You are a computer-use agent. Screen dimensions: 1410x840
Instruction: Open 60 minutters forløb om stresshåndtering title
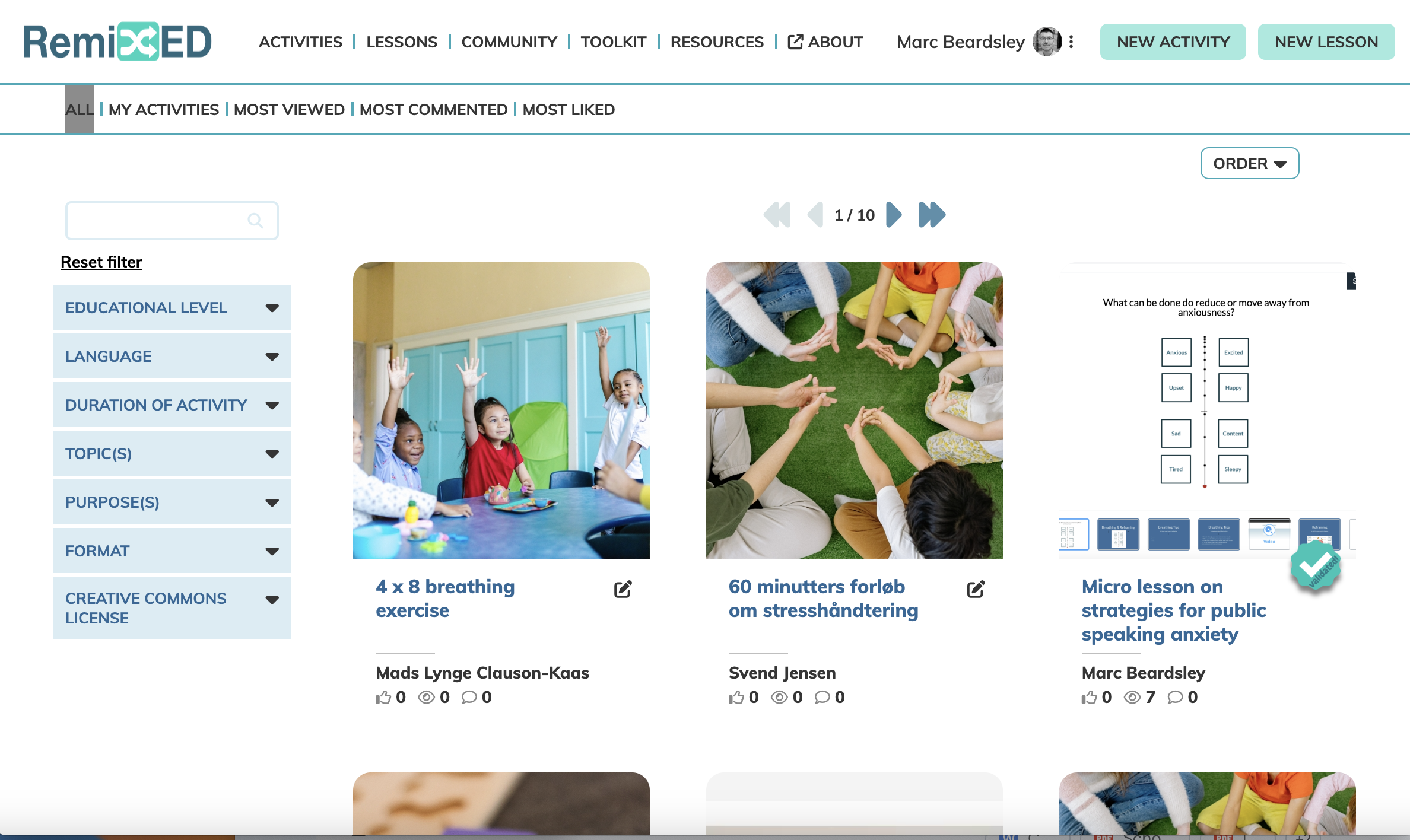(824, 598)
